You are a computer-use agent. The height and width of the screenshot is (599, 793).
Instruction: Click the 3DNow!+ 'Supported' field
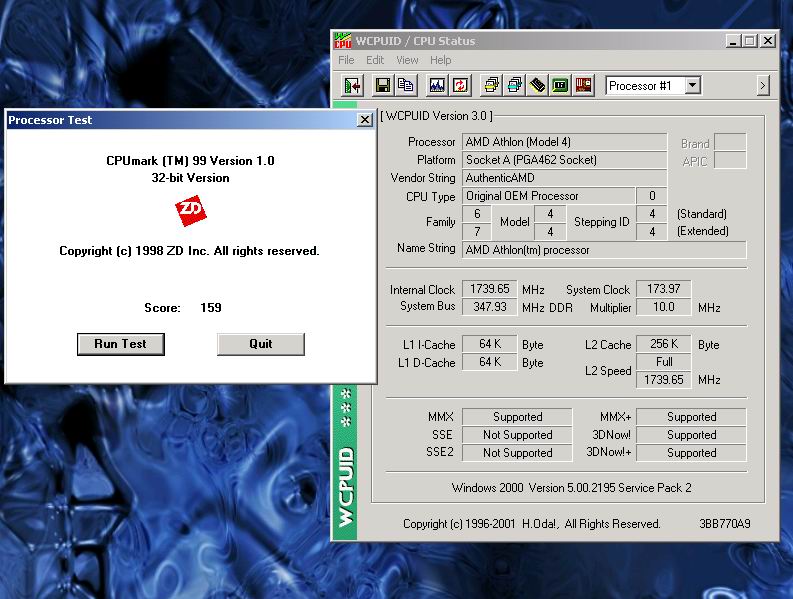(691, 453)
